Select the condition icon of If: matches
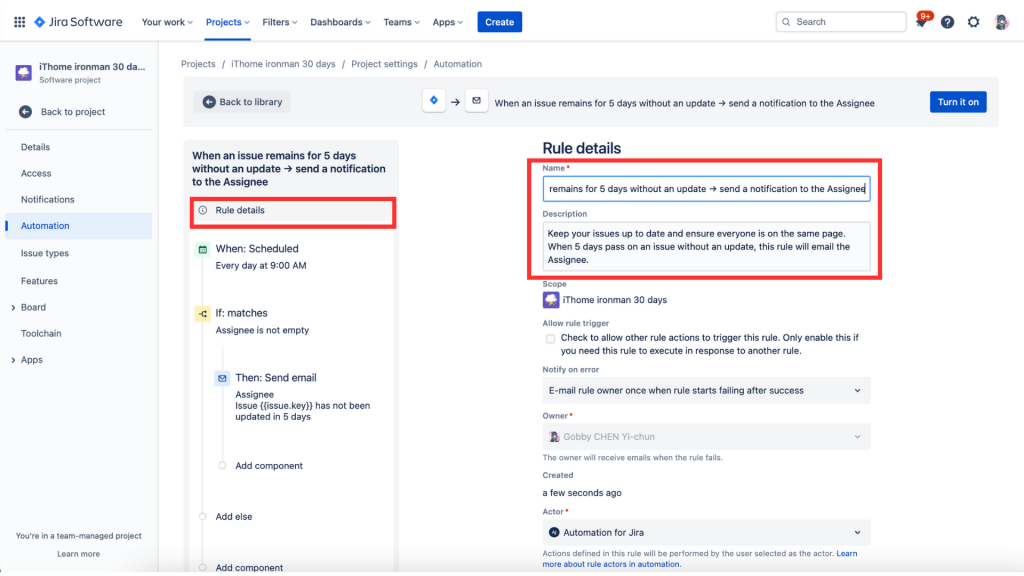The image size is (1024, 576). click(x=203, y=313)
